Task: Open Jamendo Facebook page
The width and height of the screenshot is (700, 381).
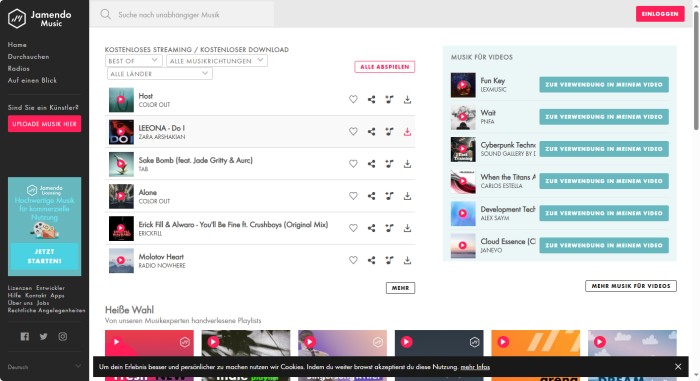Action: [x=25, y=336]
